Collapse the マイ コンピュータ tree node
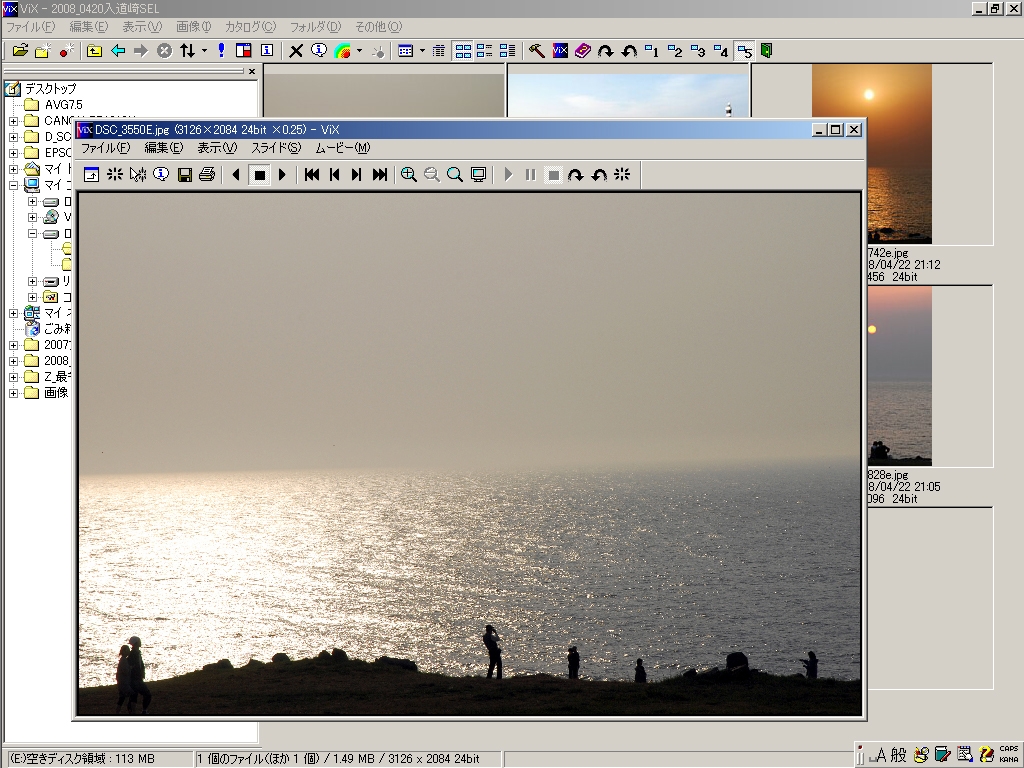Screen dimensions: 1024x768 point(14,185)
